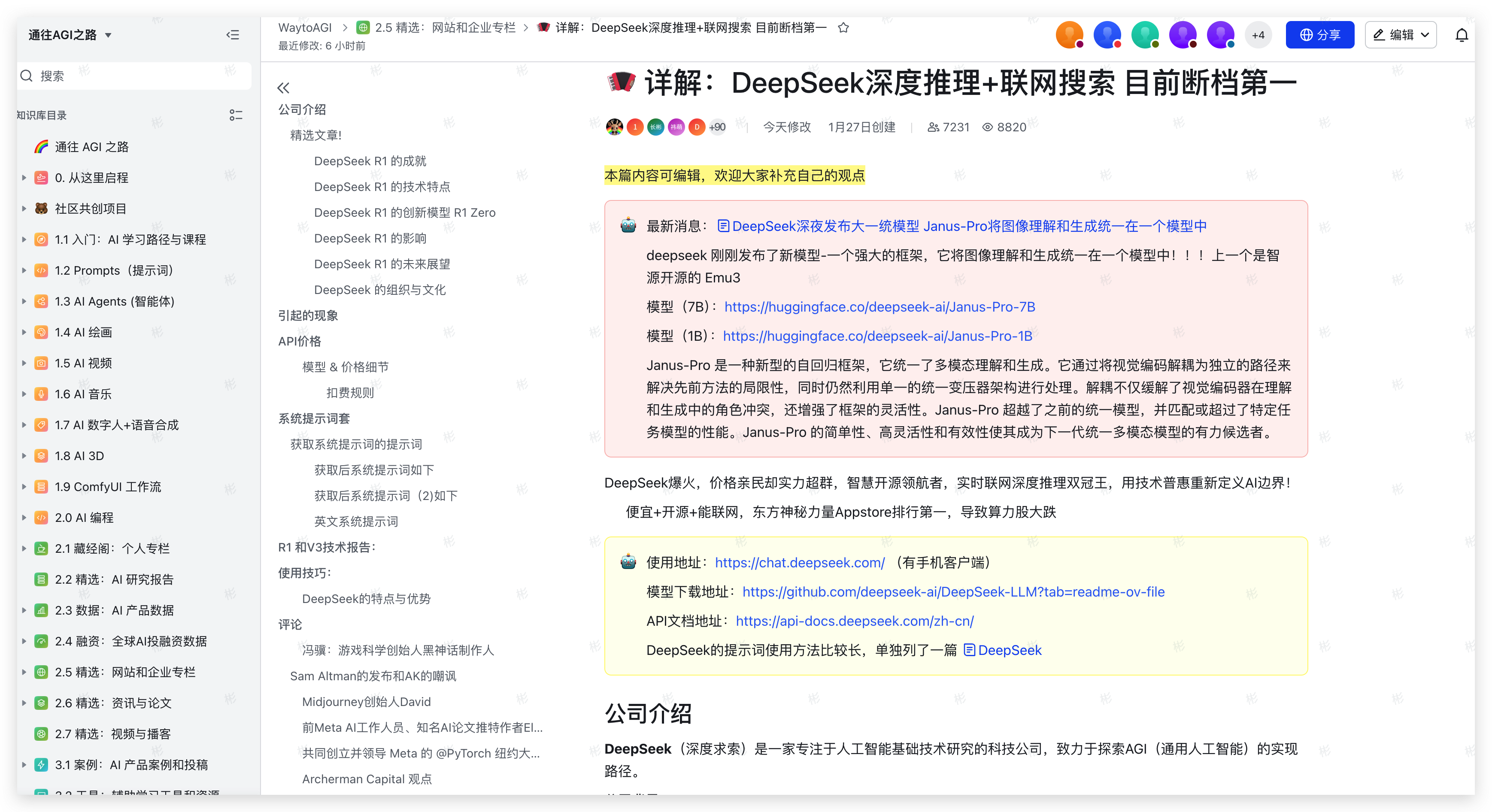Screen dimensions: 1492x812
Task: Open the 分享 share button
Action: tap(1319, 35)
